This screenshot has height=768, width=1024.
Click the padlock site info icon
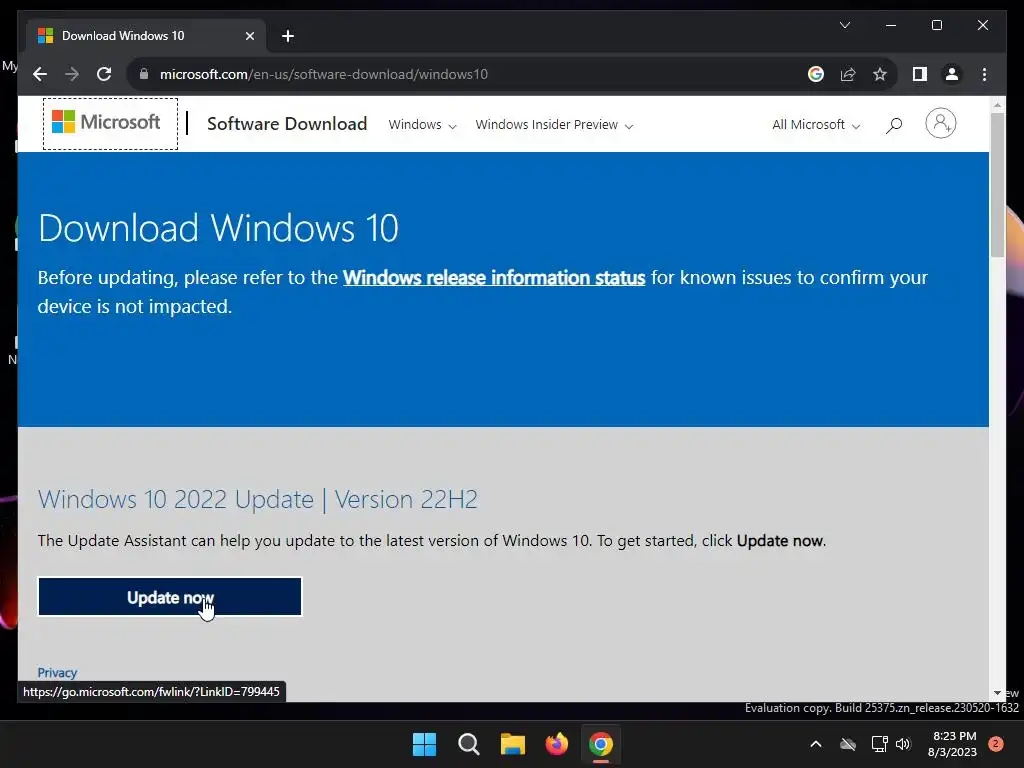coord(144,74)
